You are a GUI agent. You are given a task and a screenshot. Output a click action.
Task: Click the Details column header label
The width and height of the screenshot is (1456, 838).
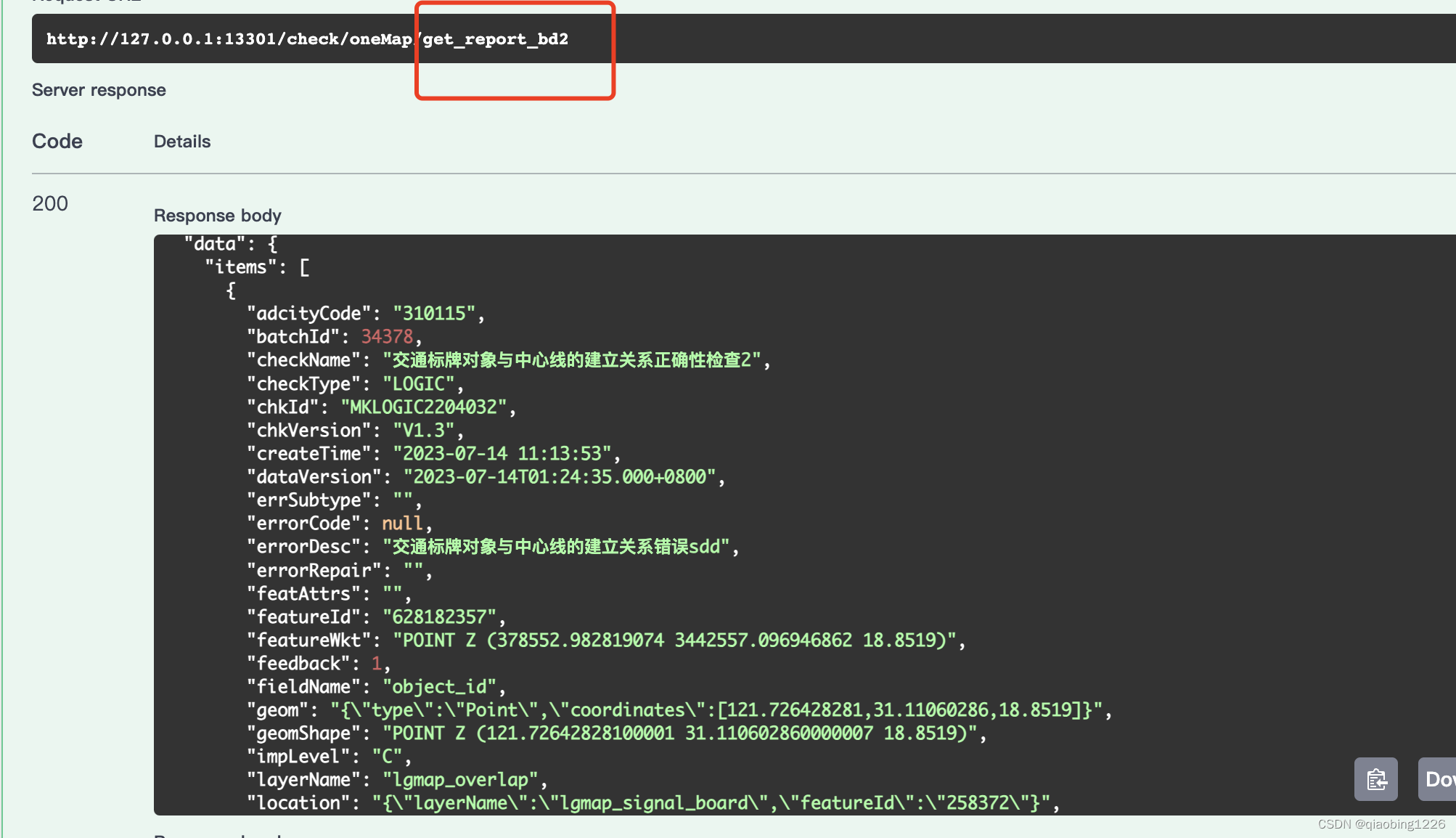(x=182, y=140)
